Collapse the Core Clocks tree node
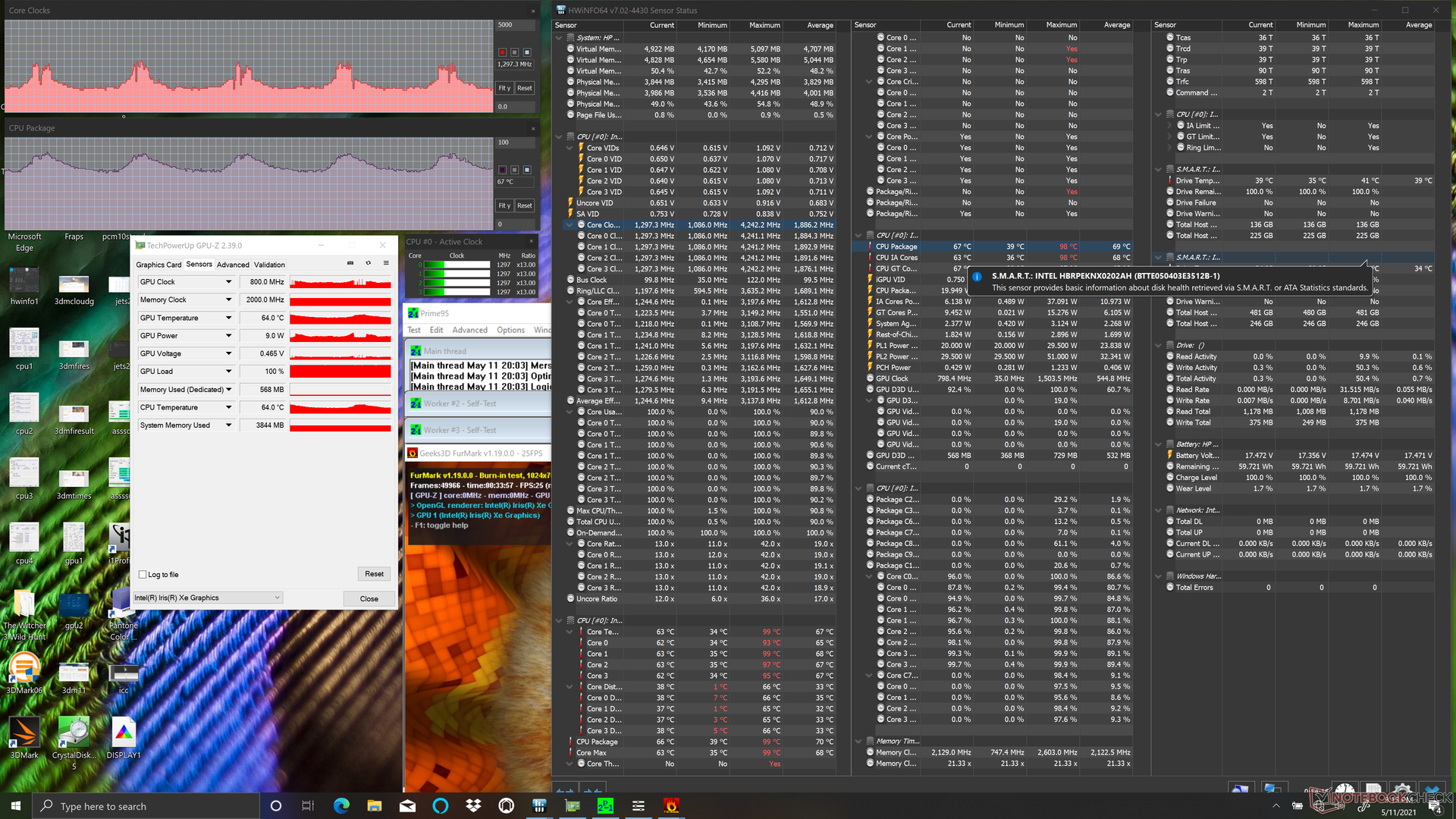1456x819 pixels. click(x=570, y=225)
